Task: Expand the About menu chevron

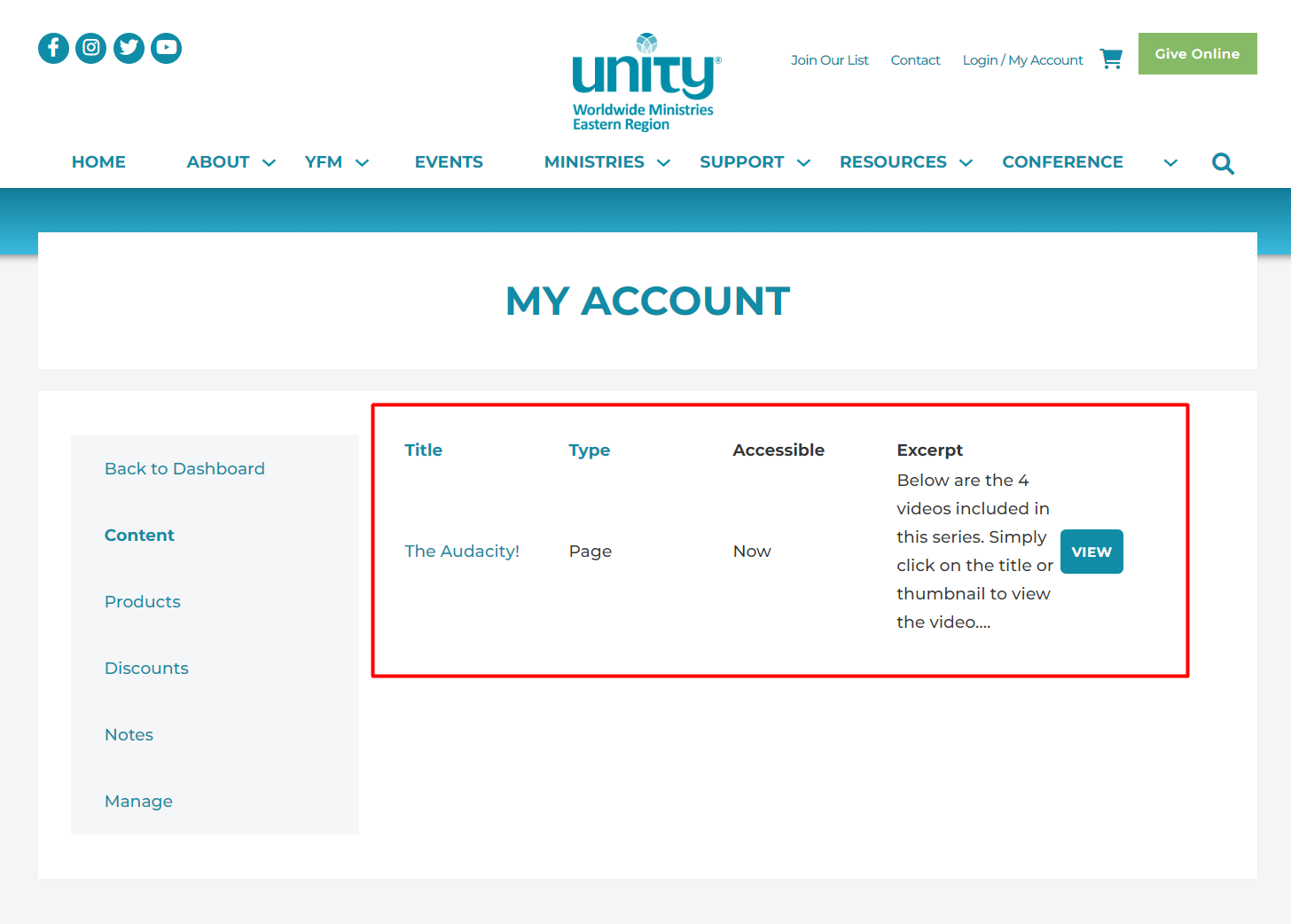Action: click(x=270, y=163)
